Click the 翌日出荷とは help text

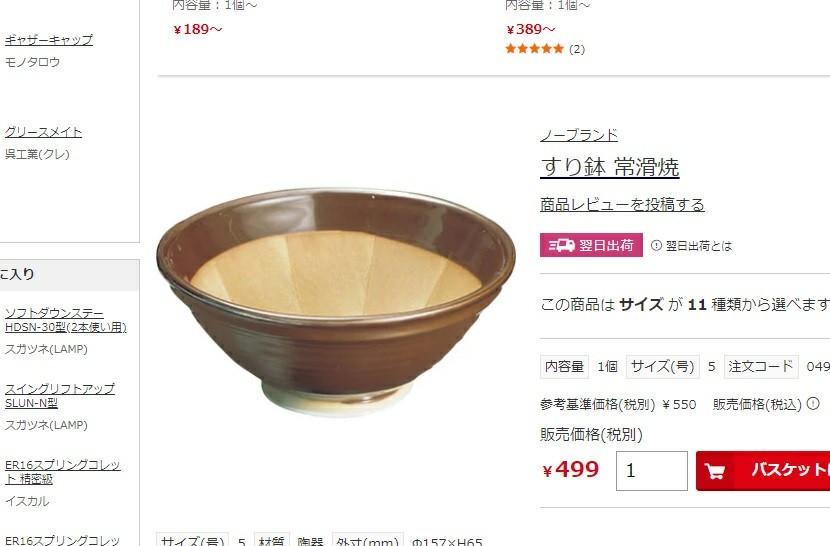[x=699, y=246]
